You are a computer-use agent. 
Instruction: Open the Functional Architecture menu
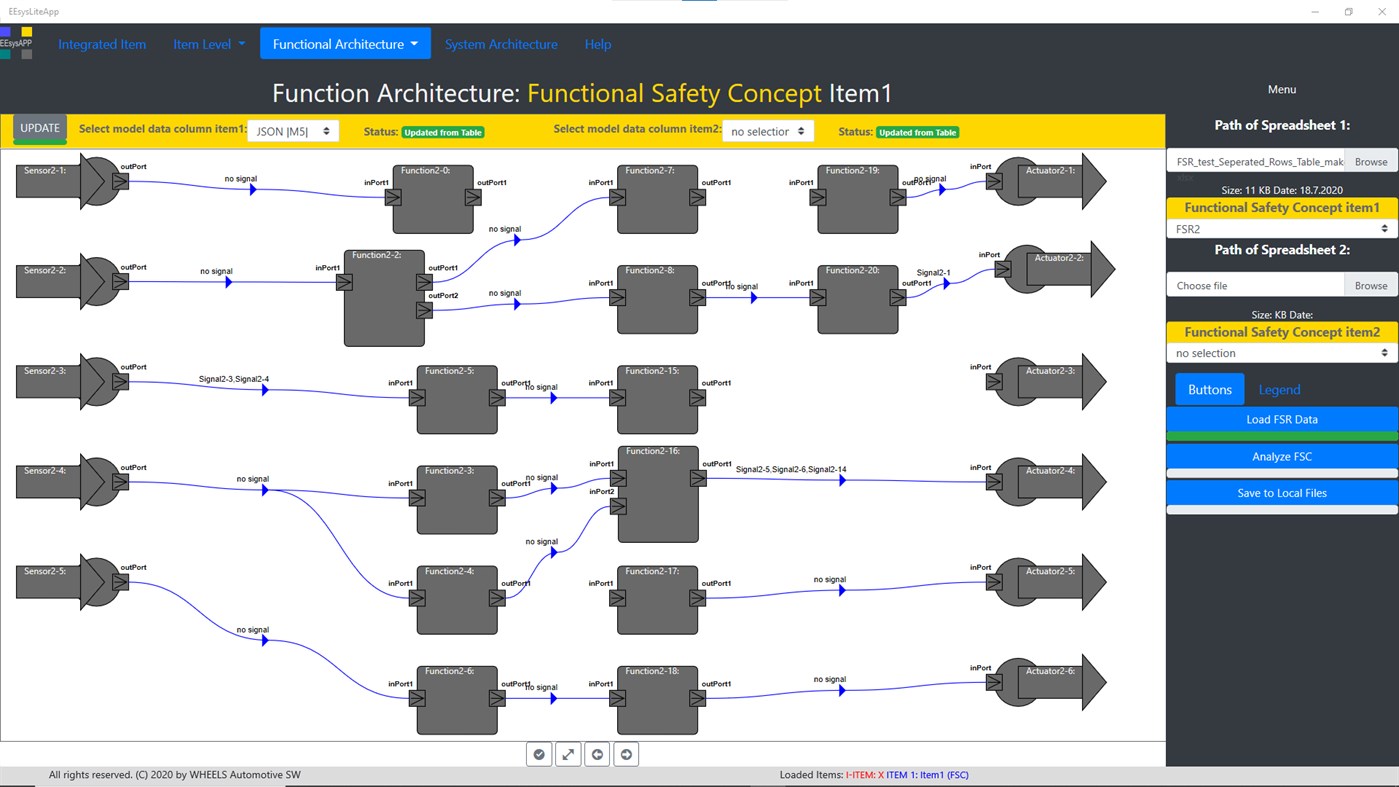[345, 43]
